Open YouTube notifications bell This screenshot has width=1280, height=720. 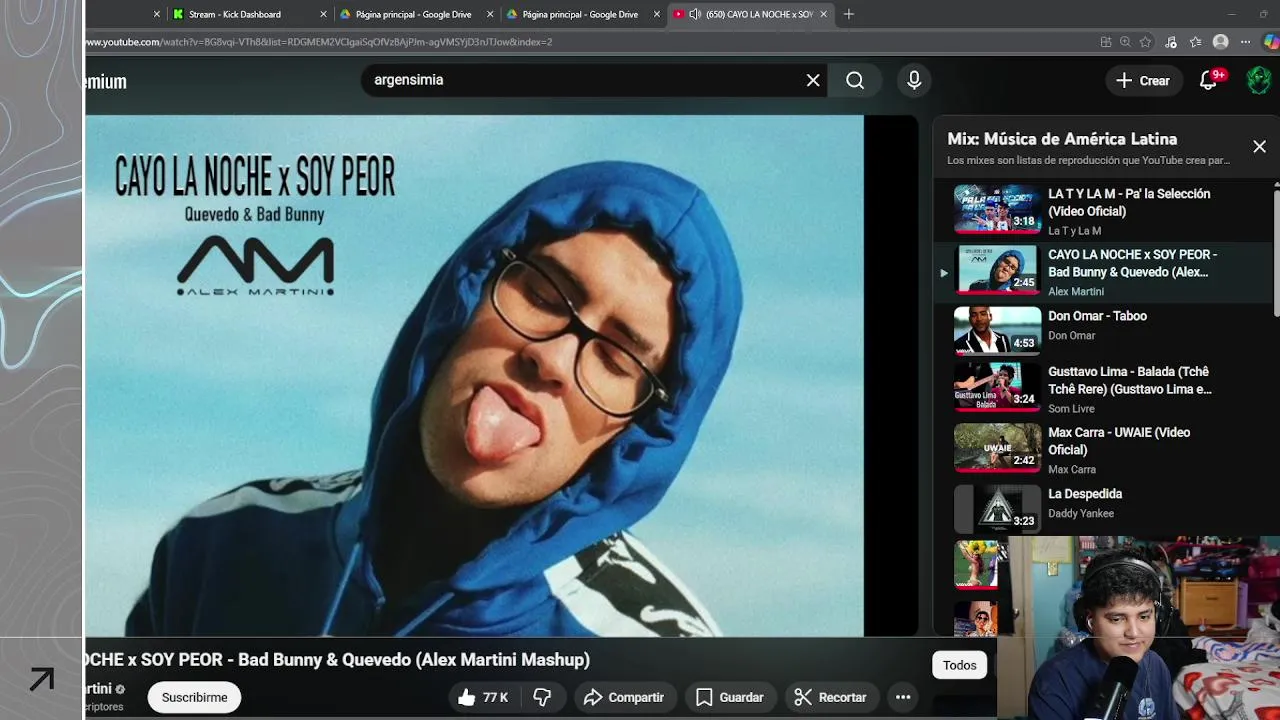click(x=1208, y=81)
